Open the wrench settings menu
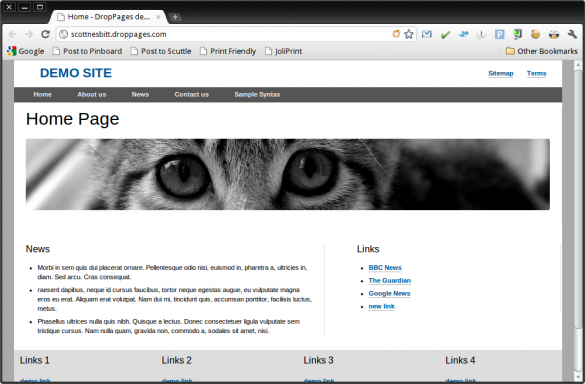 pyautogui.click(x=572, y=34)
